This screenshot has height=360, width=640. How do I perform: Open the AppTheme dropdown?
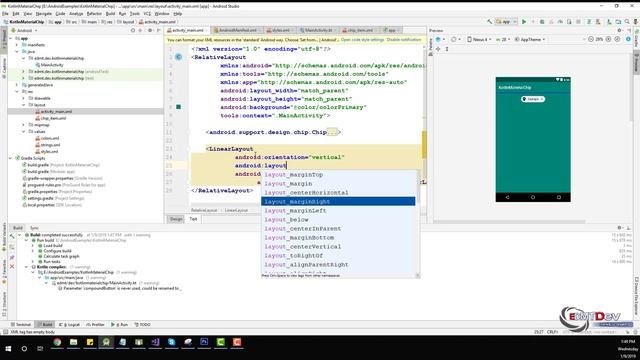click(530, 40)
